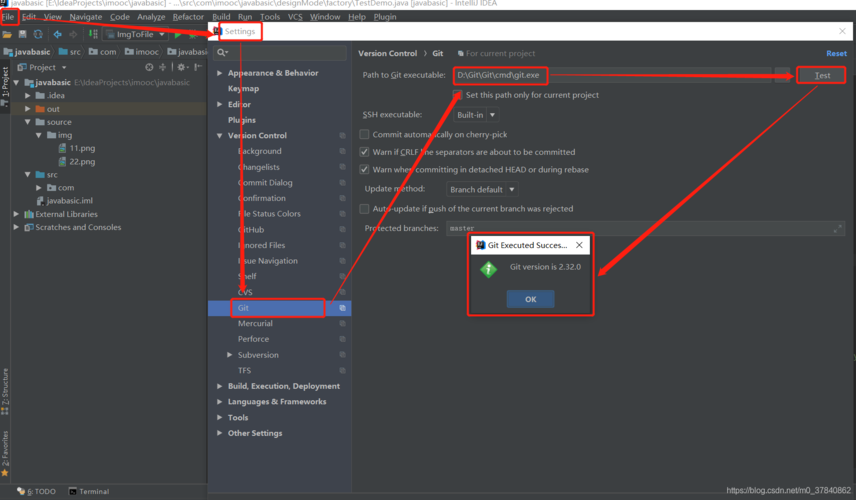Click the locate/scroll-from-source icon in Project panel

coord(149,67)
